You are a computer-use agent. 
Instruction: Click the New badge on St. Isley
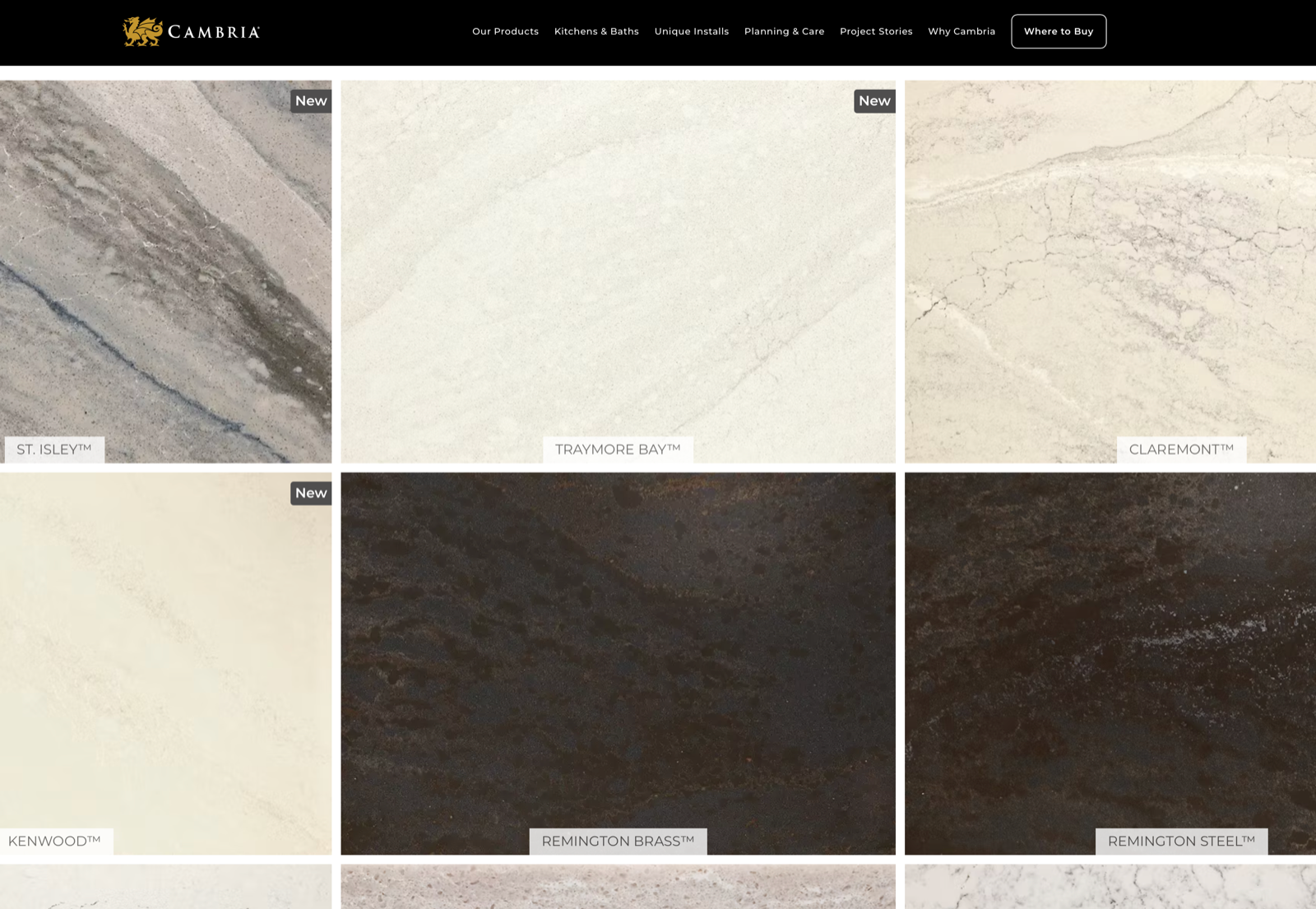[x=311, y=101]
